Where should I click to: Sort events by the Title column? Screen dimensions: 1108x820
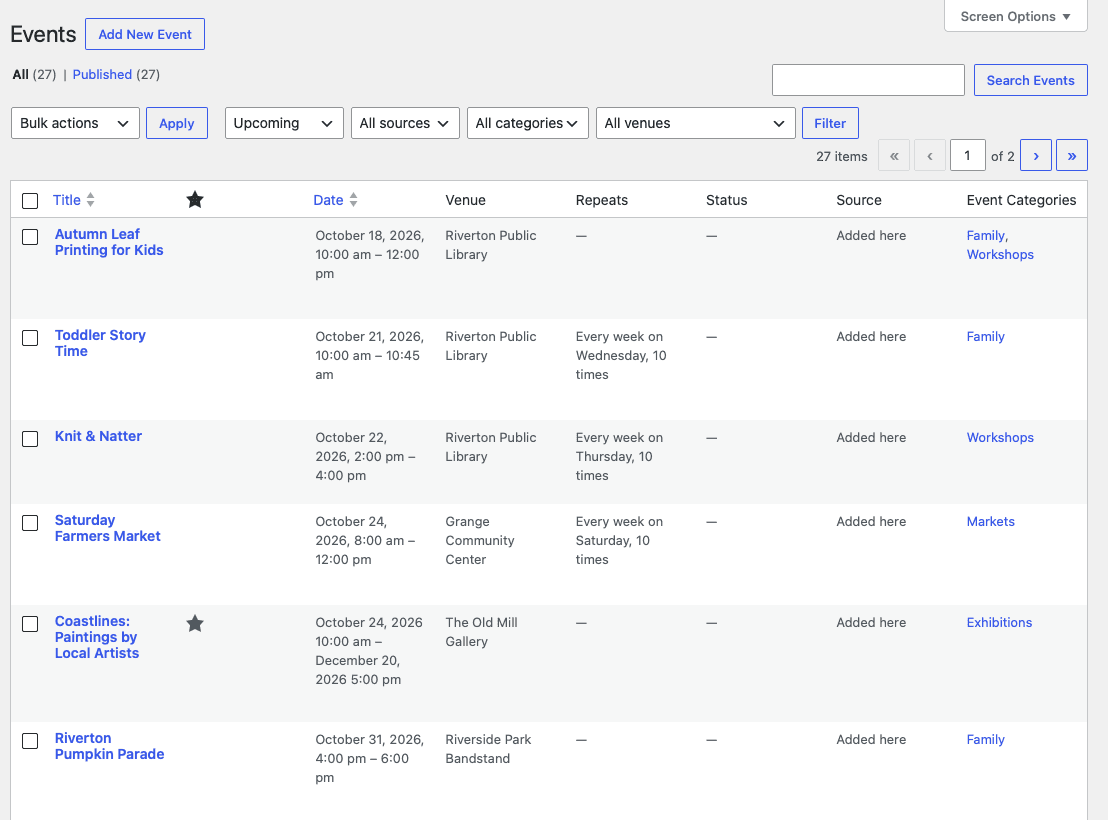(66, 200)
